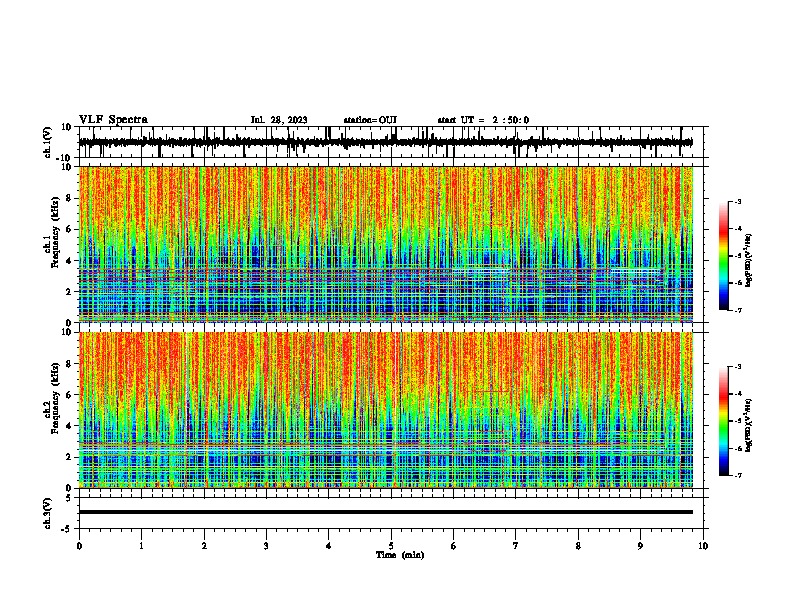Click the "station=OUJ" header label
Screen dimensions: 792x612
(370, 120)
